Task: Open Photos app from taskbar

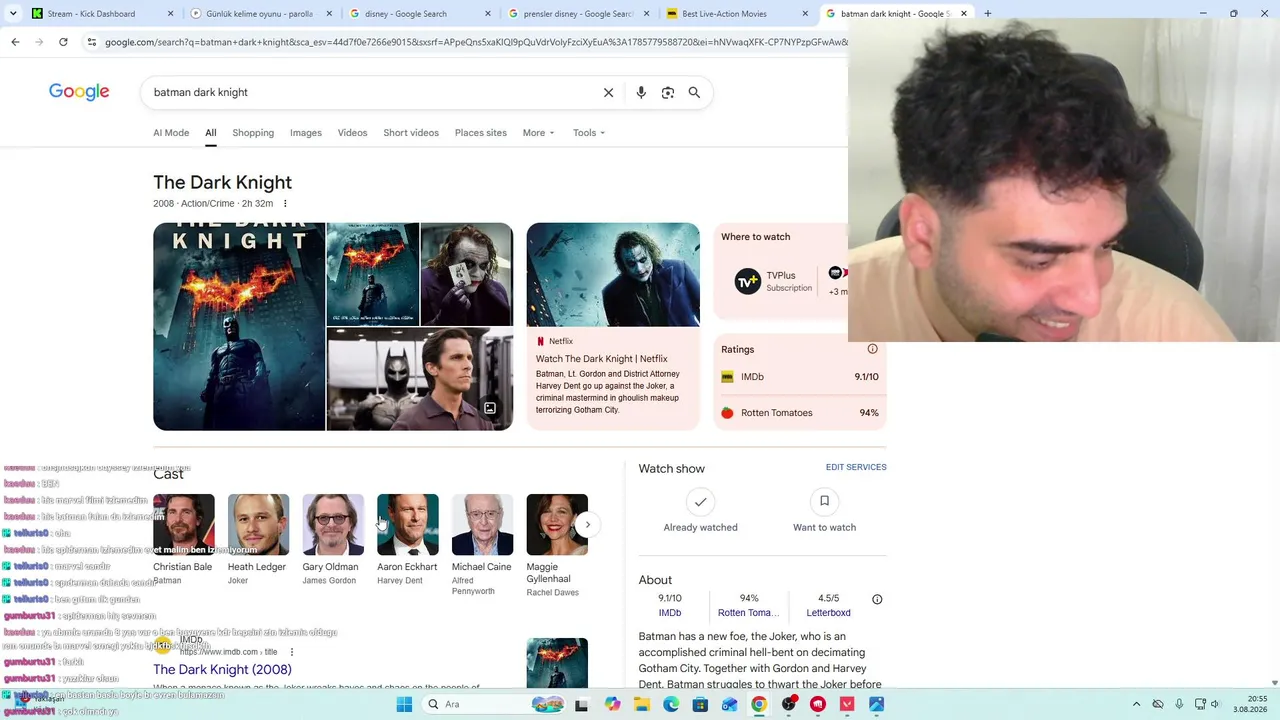Action: point(877,704)
